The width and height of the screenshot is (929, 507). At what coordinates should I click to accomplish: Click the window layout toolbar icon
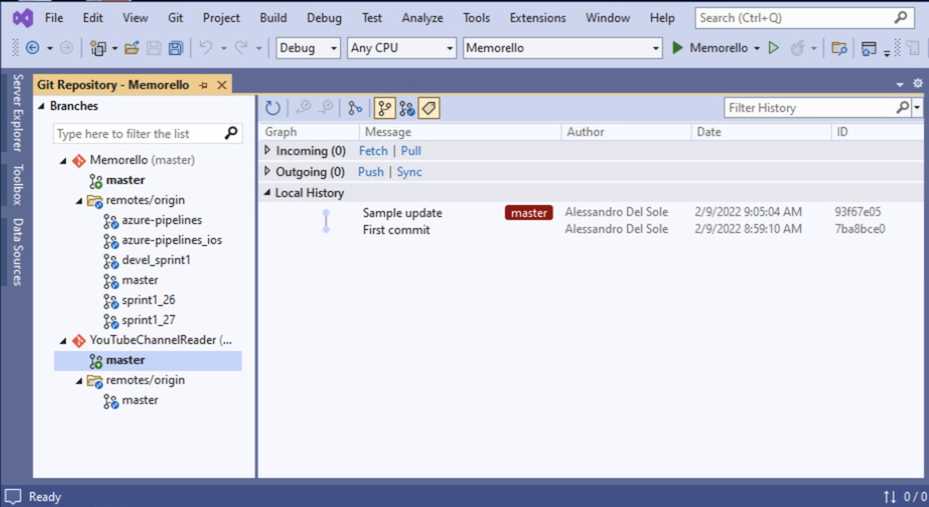click(x=869, y=48)
